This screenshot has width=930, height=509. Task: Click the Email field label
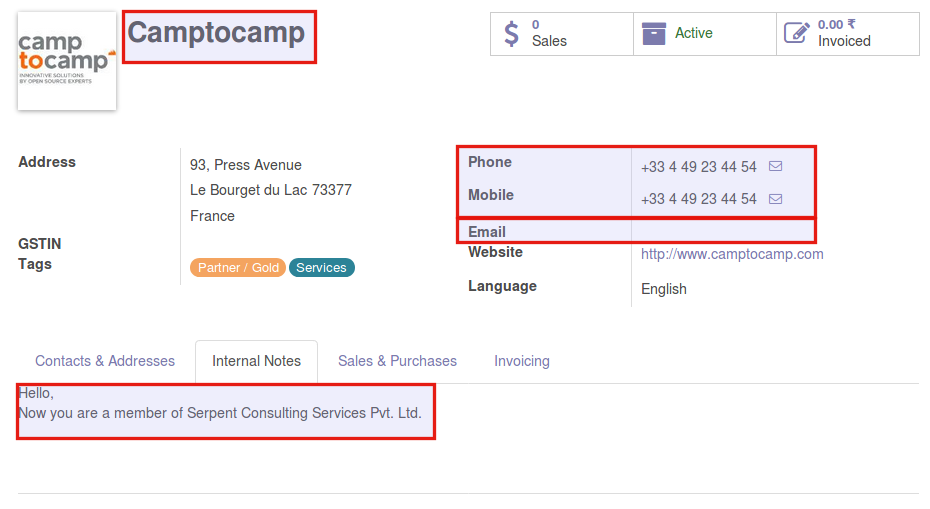[x=487, y=232]
